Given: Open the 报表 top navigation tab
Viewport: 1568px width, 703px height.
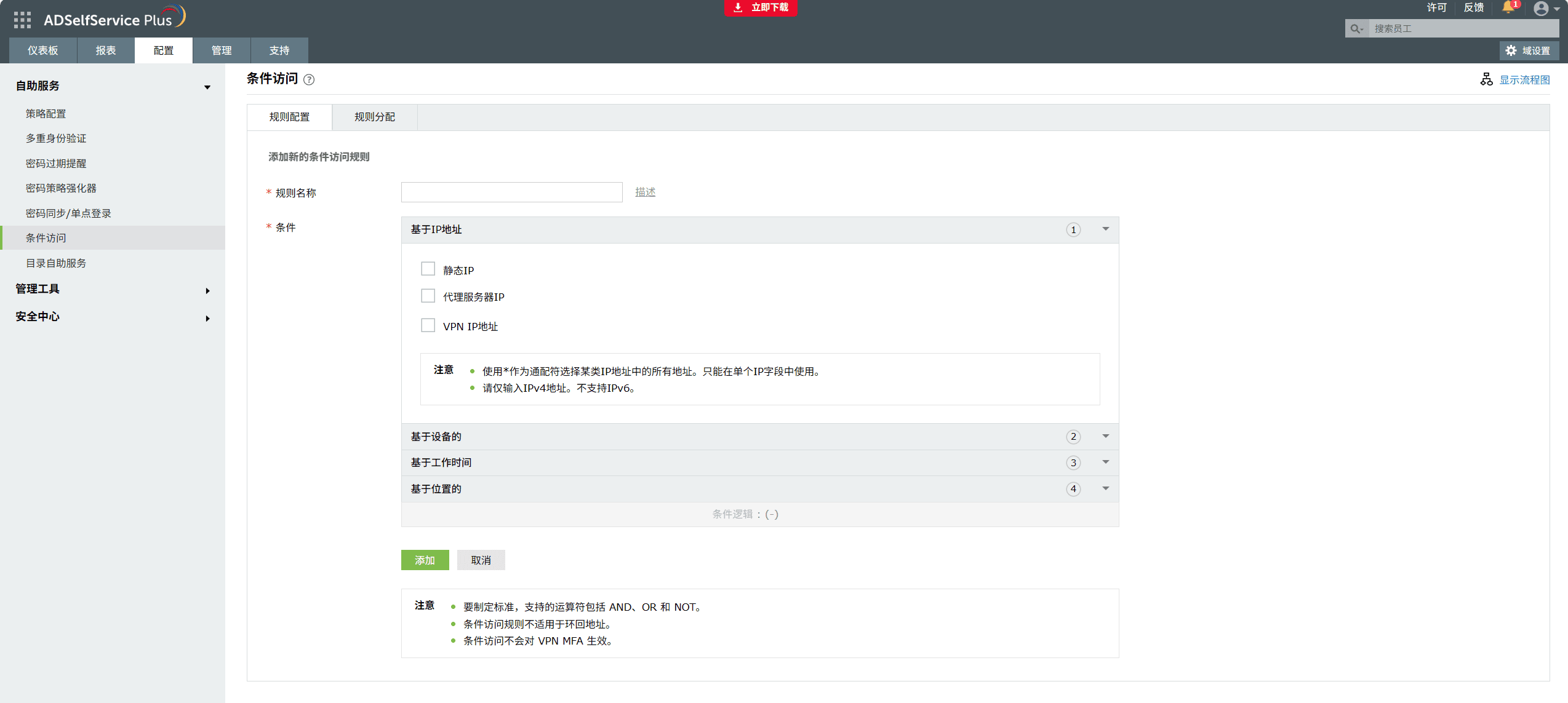Looking at the screenshot, I should pos(105,50).
